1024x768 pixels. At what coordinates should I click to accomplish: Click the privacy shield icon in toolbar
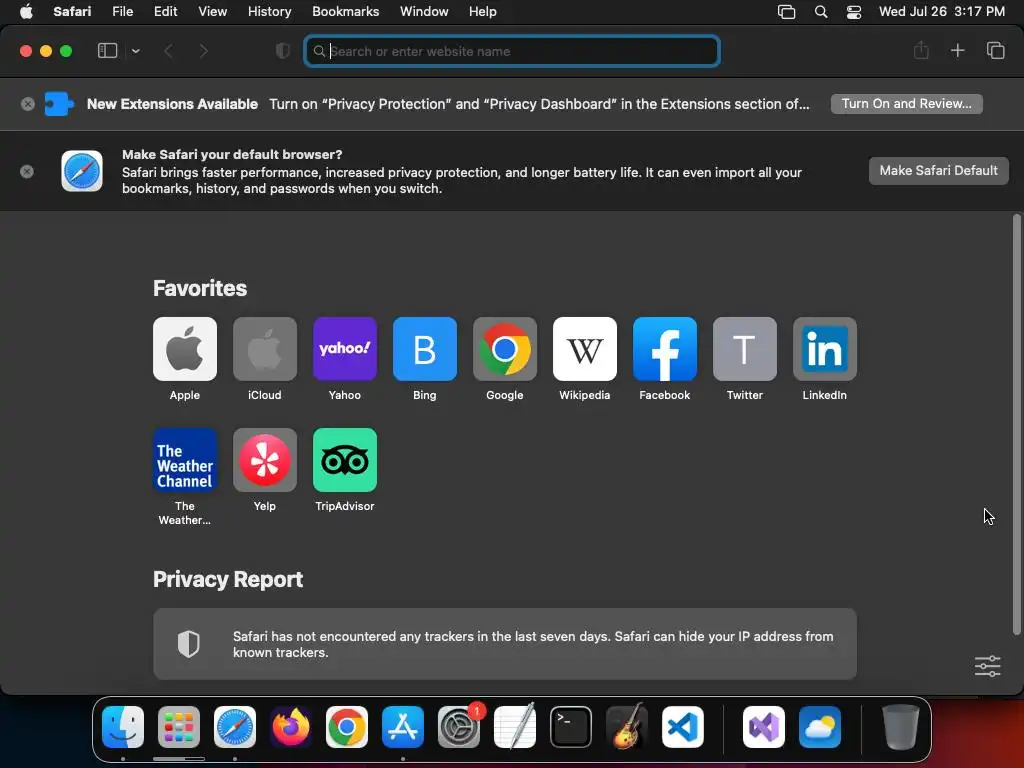283,50
